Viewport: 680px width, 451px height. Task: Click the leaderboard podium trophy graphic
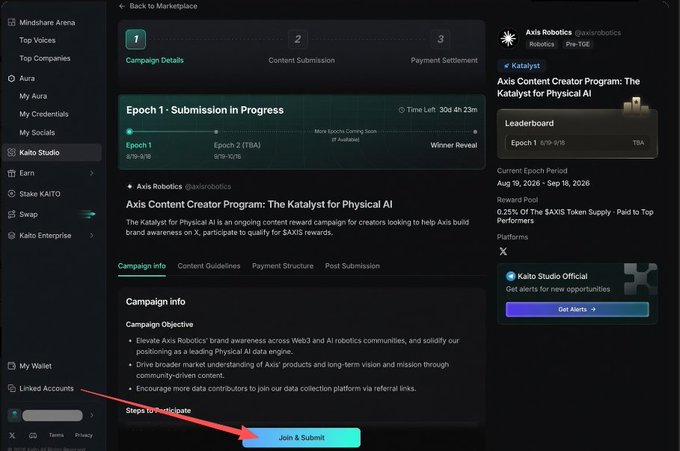point(636,105)
